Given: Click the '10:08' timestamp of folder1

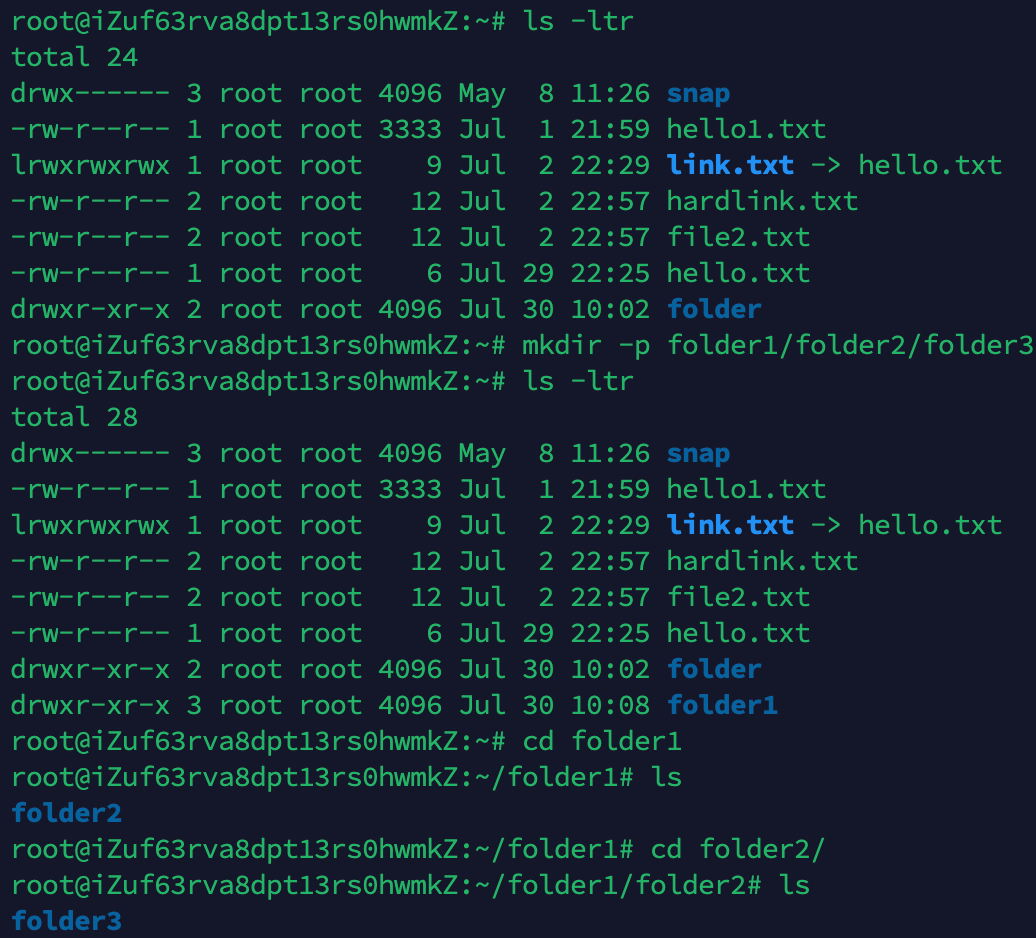Looking at the screenshot, I should tap(610, 705).
